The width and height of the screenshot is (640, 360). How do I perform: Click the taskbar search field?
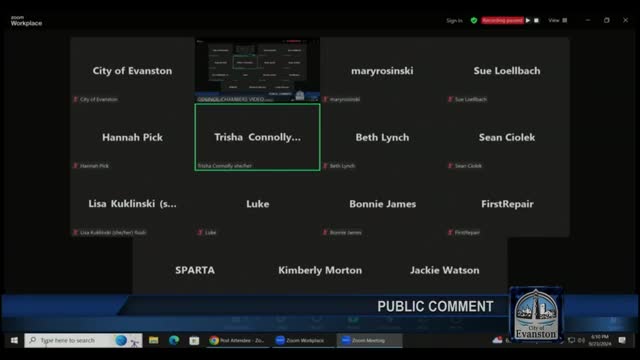pyautogui.click(x=83, y=340)
